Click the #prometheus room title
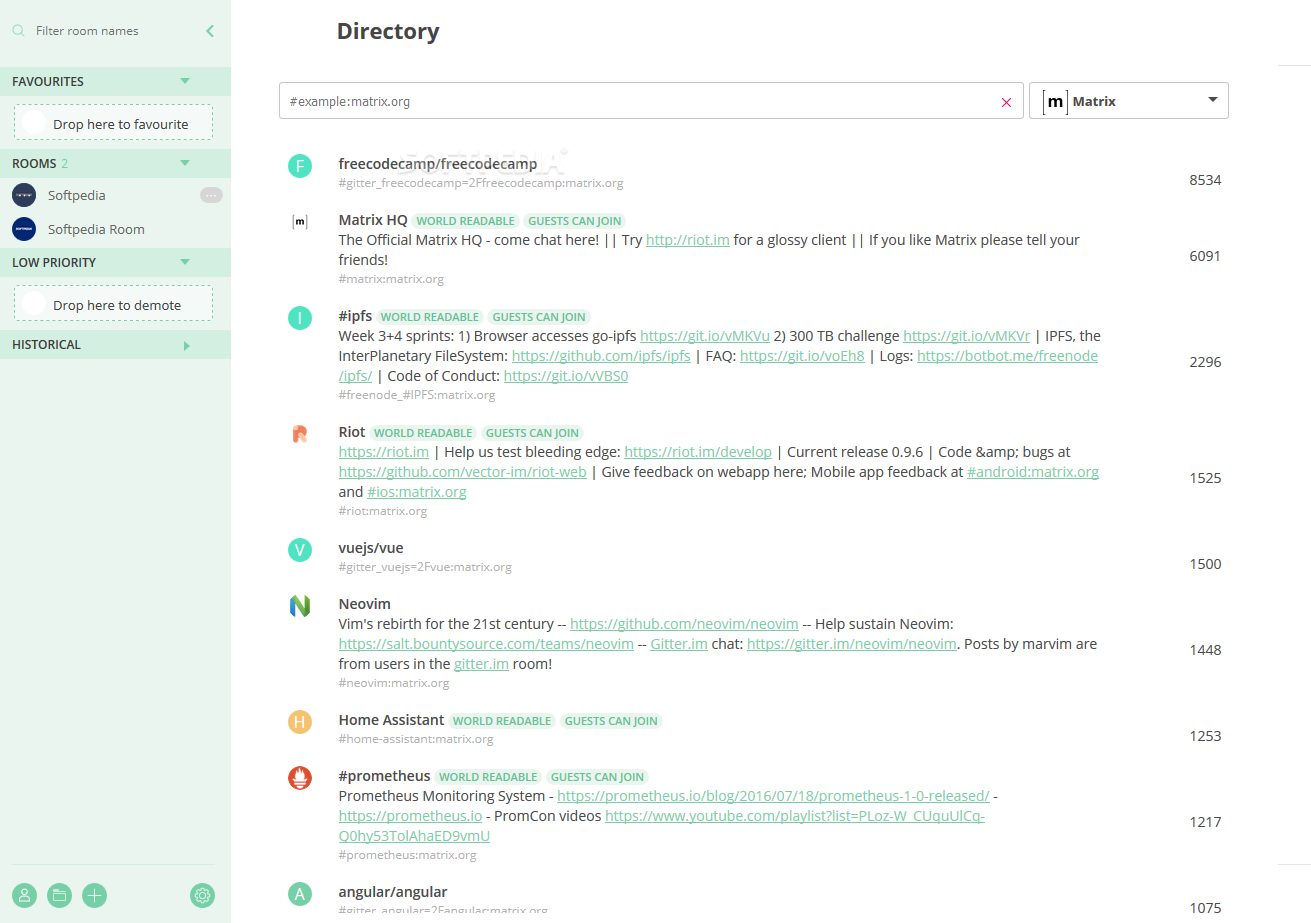 [385, 776]
